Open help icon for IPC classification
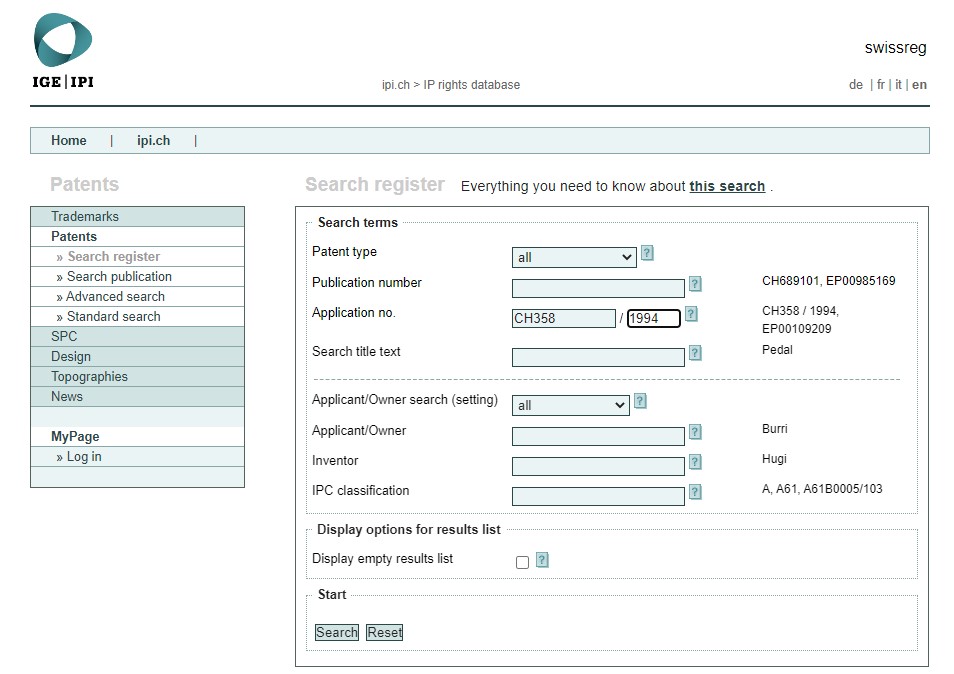The image size is (954, 674). (x=695, y=492)
